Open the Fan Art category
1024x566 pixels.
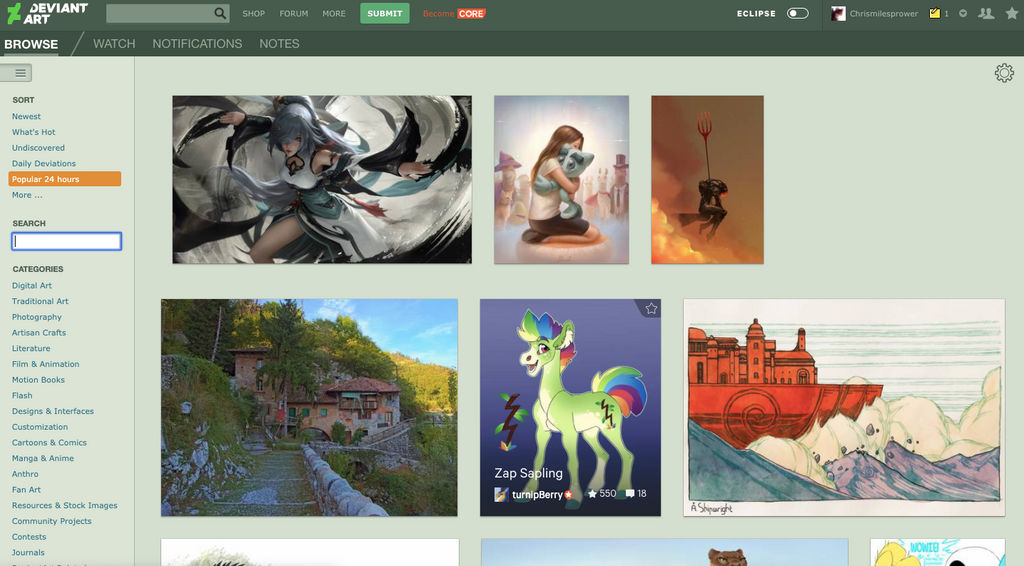[x=26, y=489]
